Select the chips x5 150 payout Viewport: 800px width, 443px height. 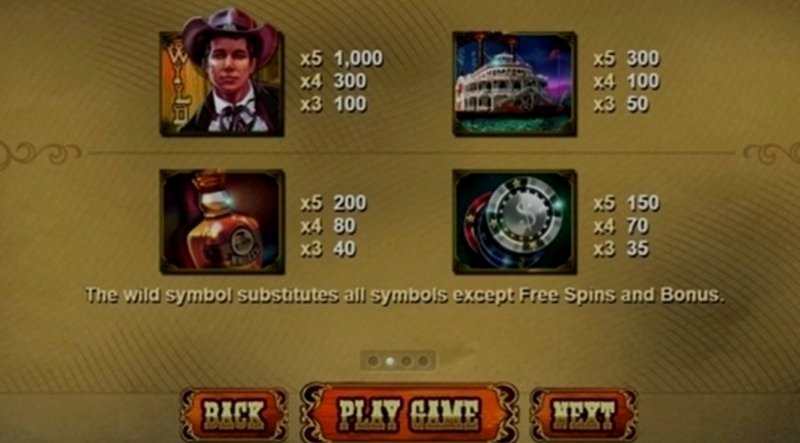pos(627,203)
